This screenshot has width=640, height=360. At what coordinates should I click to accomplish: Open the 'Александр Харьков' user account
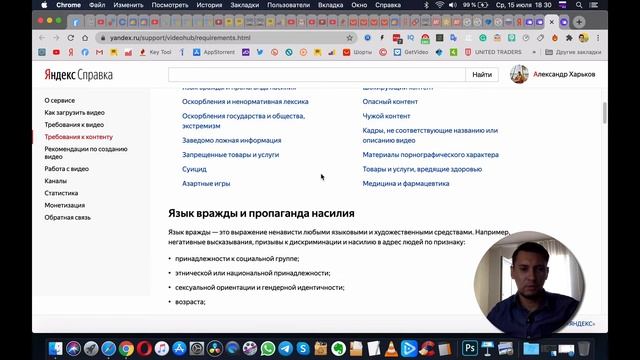(553, 74)
